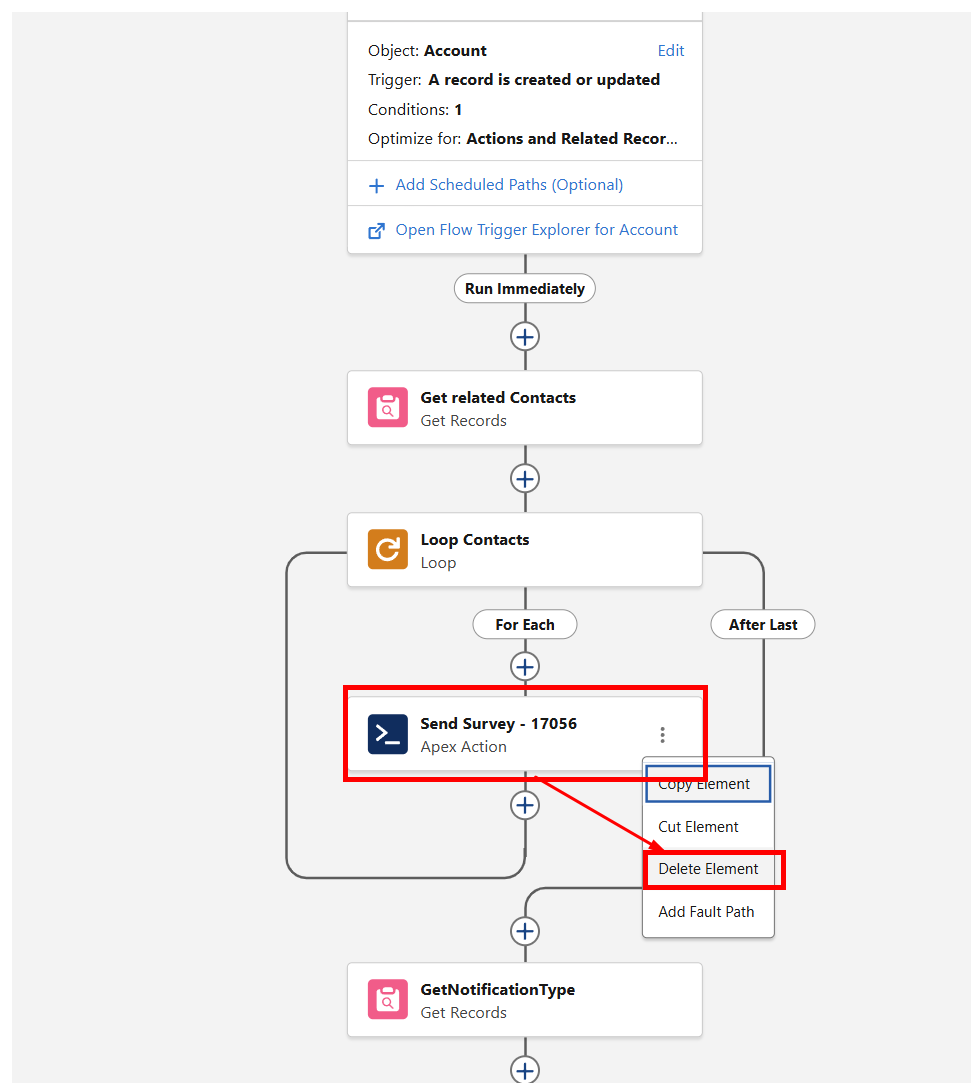Add element between Get Records and Loop
This screenshot has width=980, height=1092.
[525, 478]
